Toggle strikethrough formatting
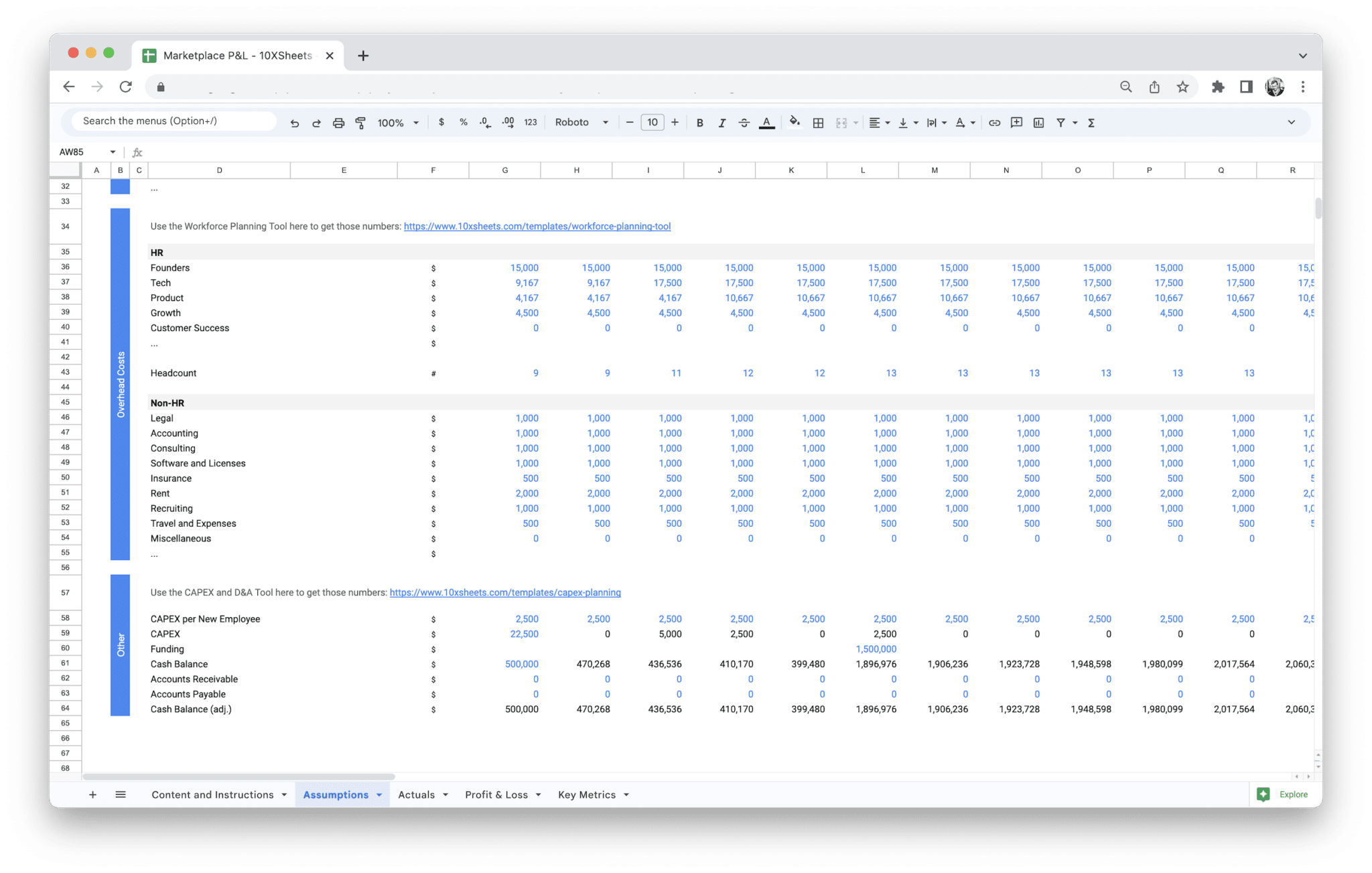Image resolution: width=1372 pixels, height=873 pixels. click(744, 123)
